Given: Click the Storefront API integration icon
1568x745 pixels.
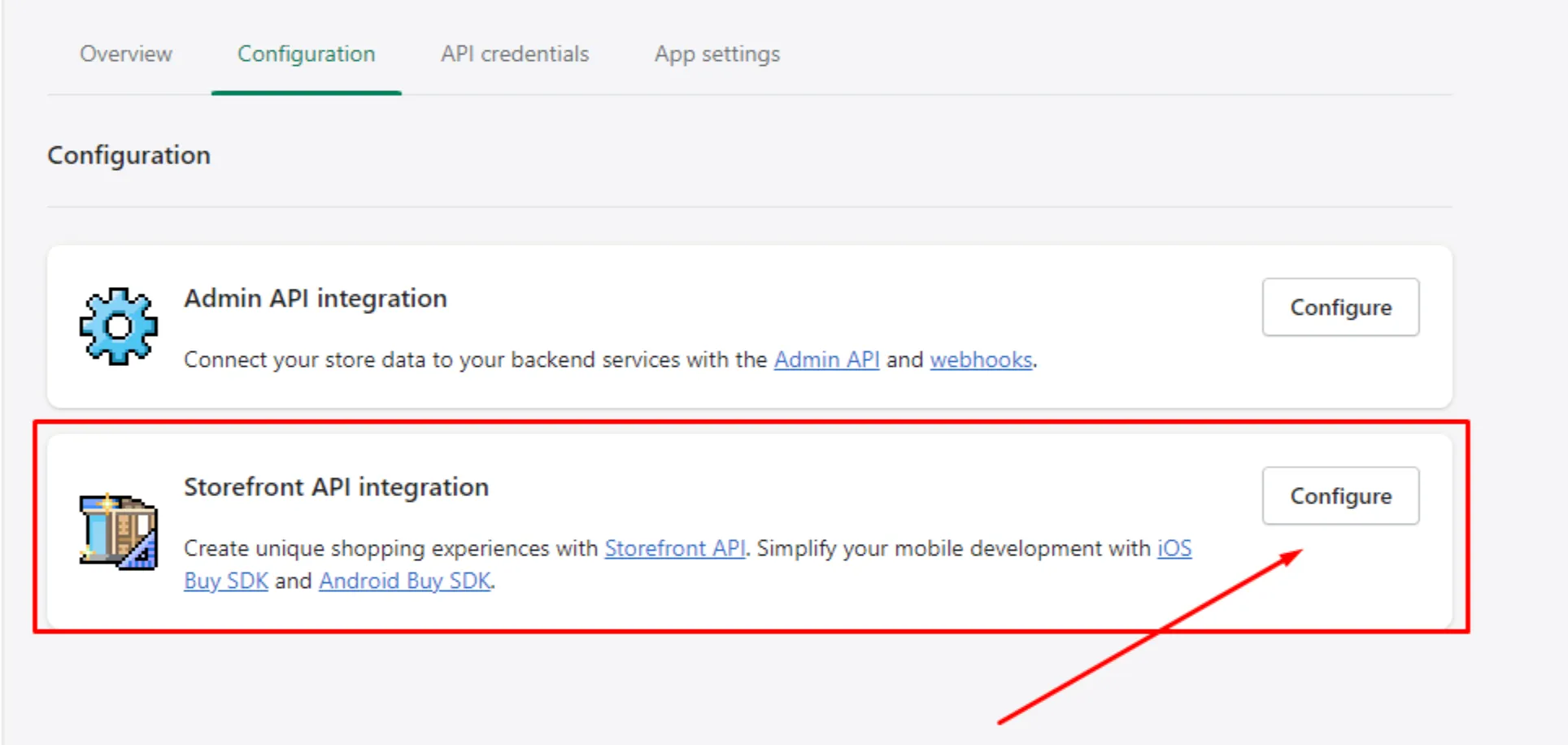Looking at the screenshot, I should pyautogui.click(x=119, y=532).
